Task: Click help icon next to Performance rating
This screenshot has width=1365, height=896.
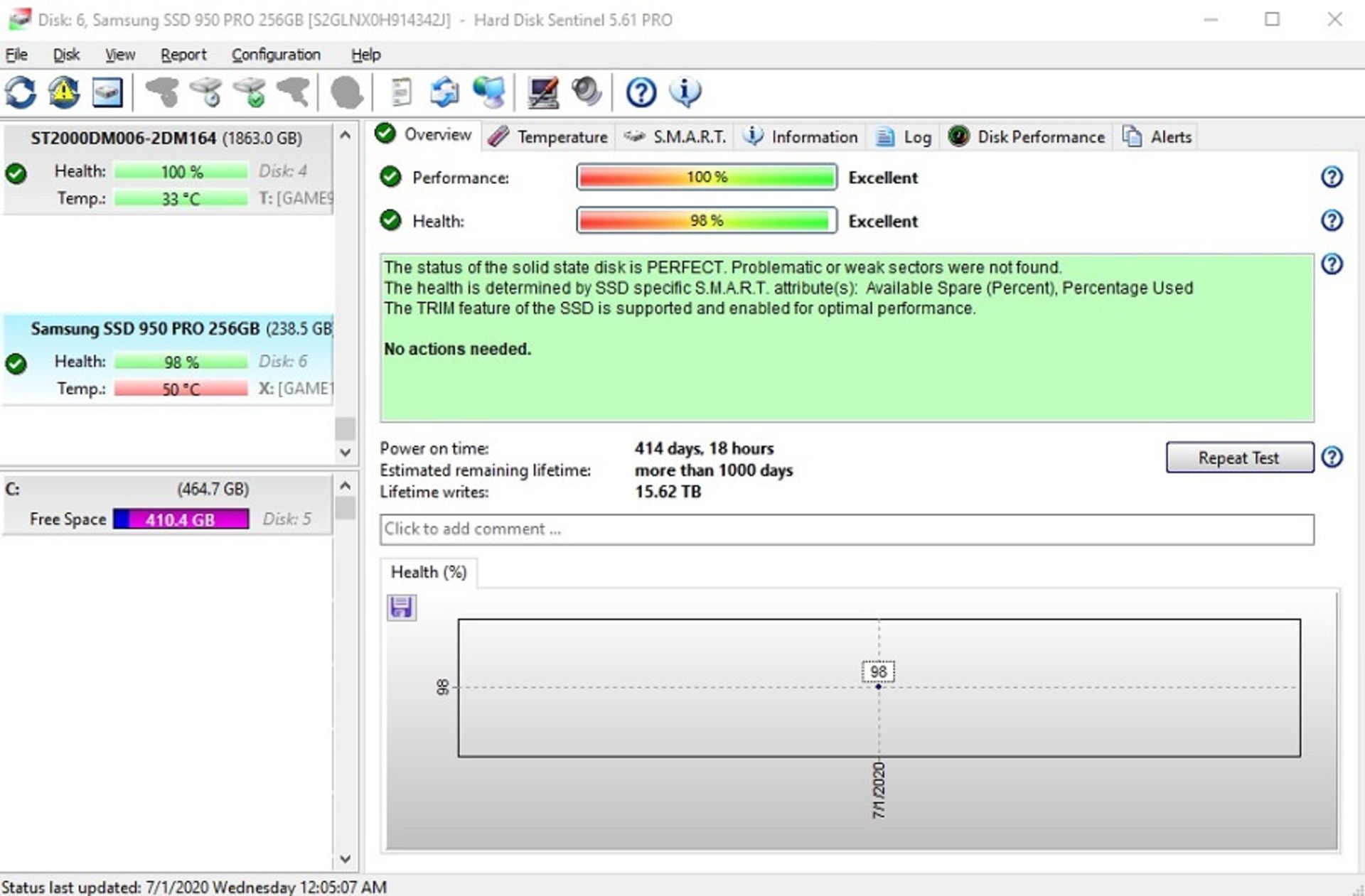Action: point(1332,177)
